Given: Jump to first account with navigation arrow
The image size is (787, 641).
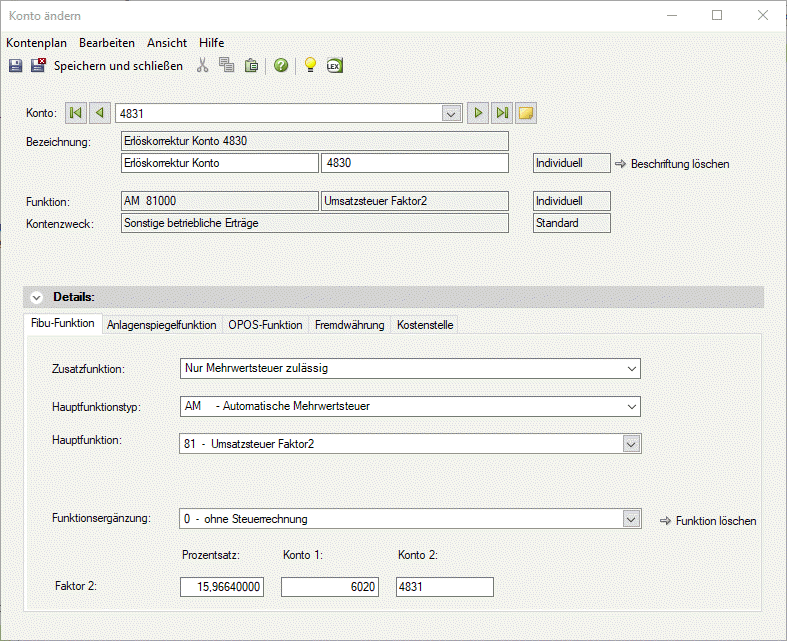Looking at the screenshot, I should point(76,113).
